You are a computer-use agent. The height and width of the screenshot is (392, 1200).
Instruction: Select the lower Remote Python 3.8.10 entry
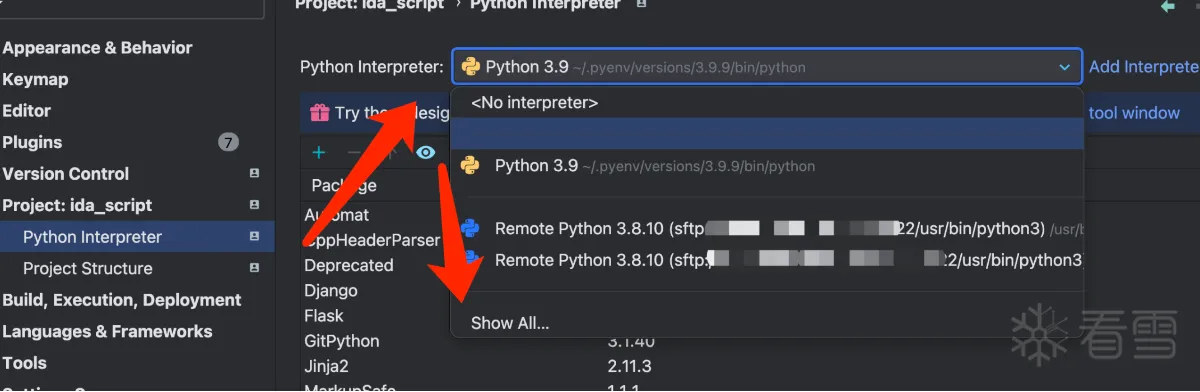click(767, 260)
